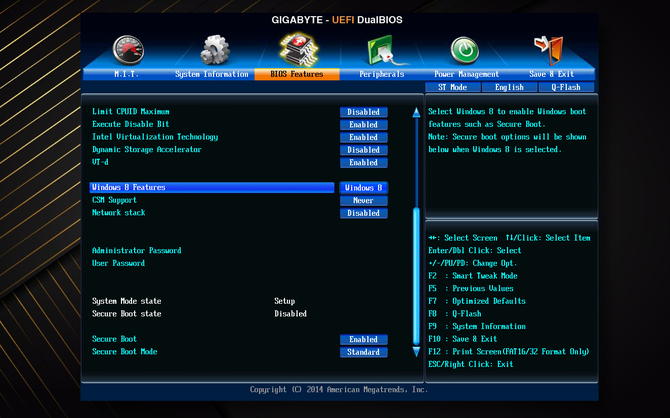Click the System Mode state Setup value
The height and width of the screenshot is (418, 670).
[285, 301]
